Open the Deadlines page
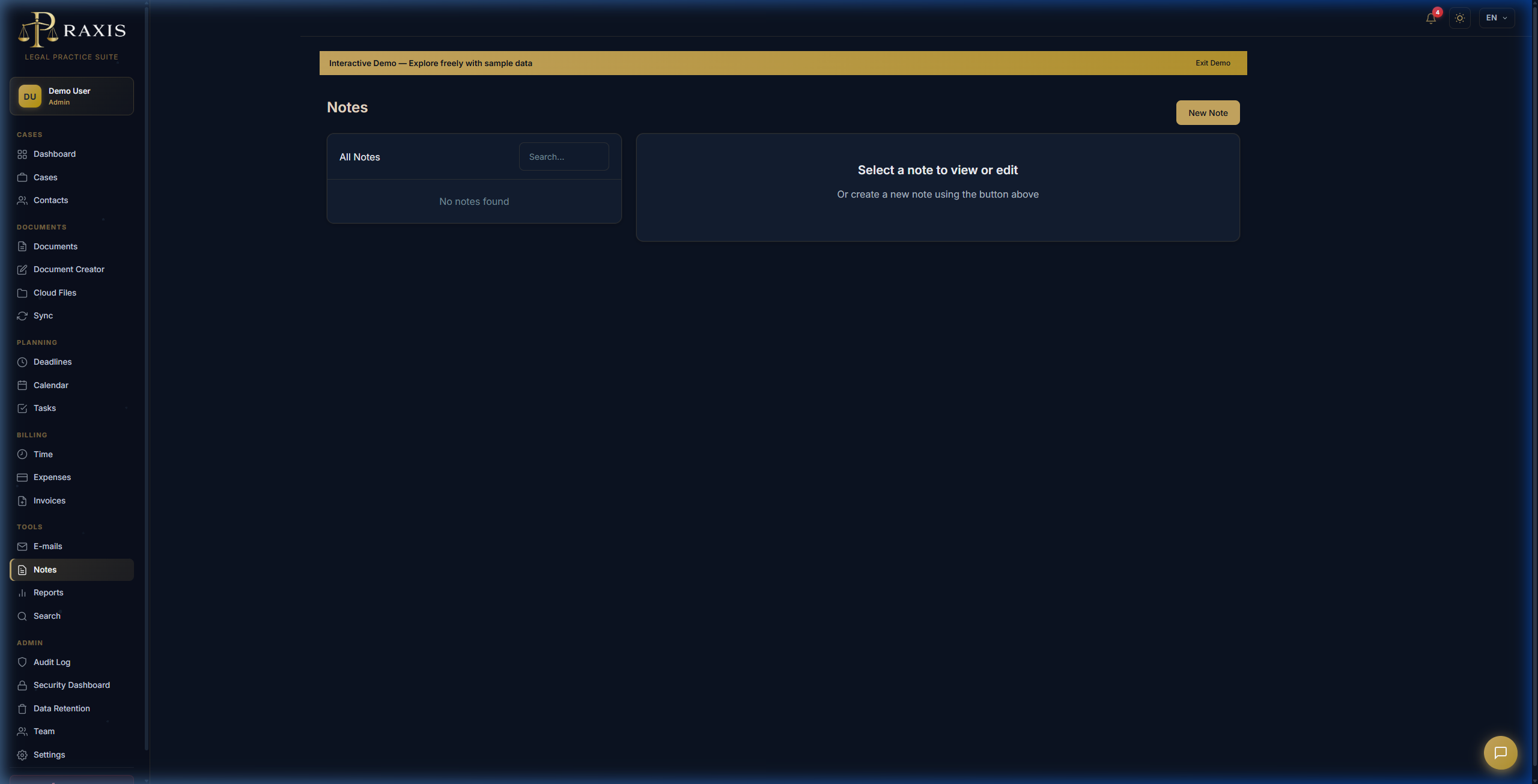Viewport: 1538px width, 784px height. click(71, 362)
